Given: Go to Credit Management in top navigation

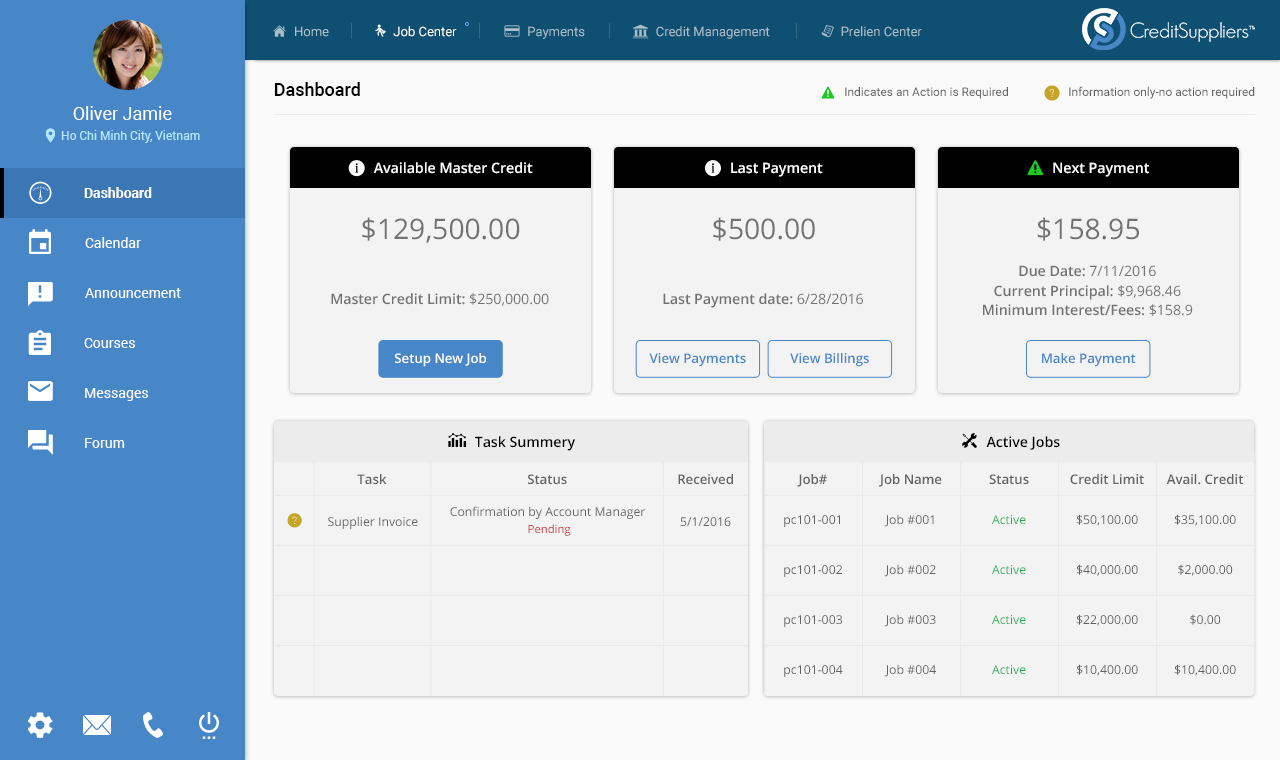Looking at the screenshot, I should click(x=701, y=31).
